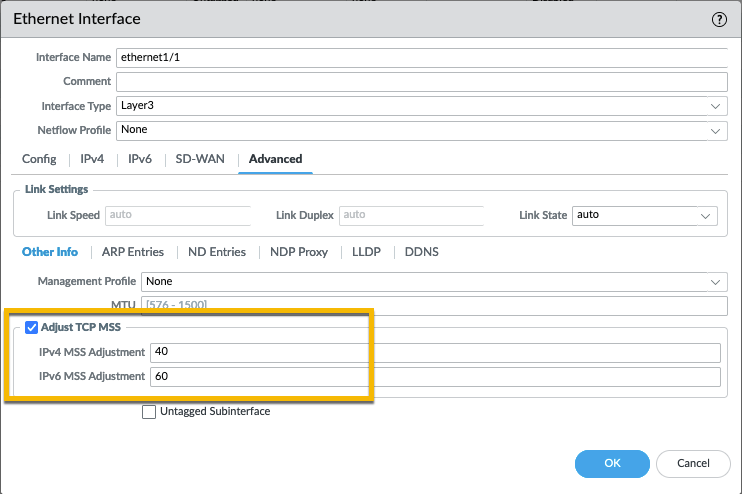The image size is (742, 494).
Task: Open the LLDP sub-tab
Action: 366,252
